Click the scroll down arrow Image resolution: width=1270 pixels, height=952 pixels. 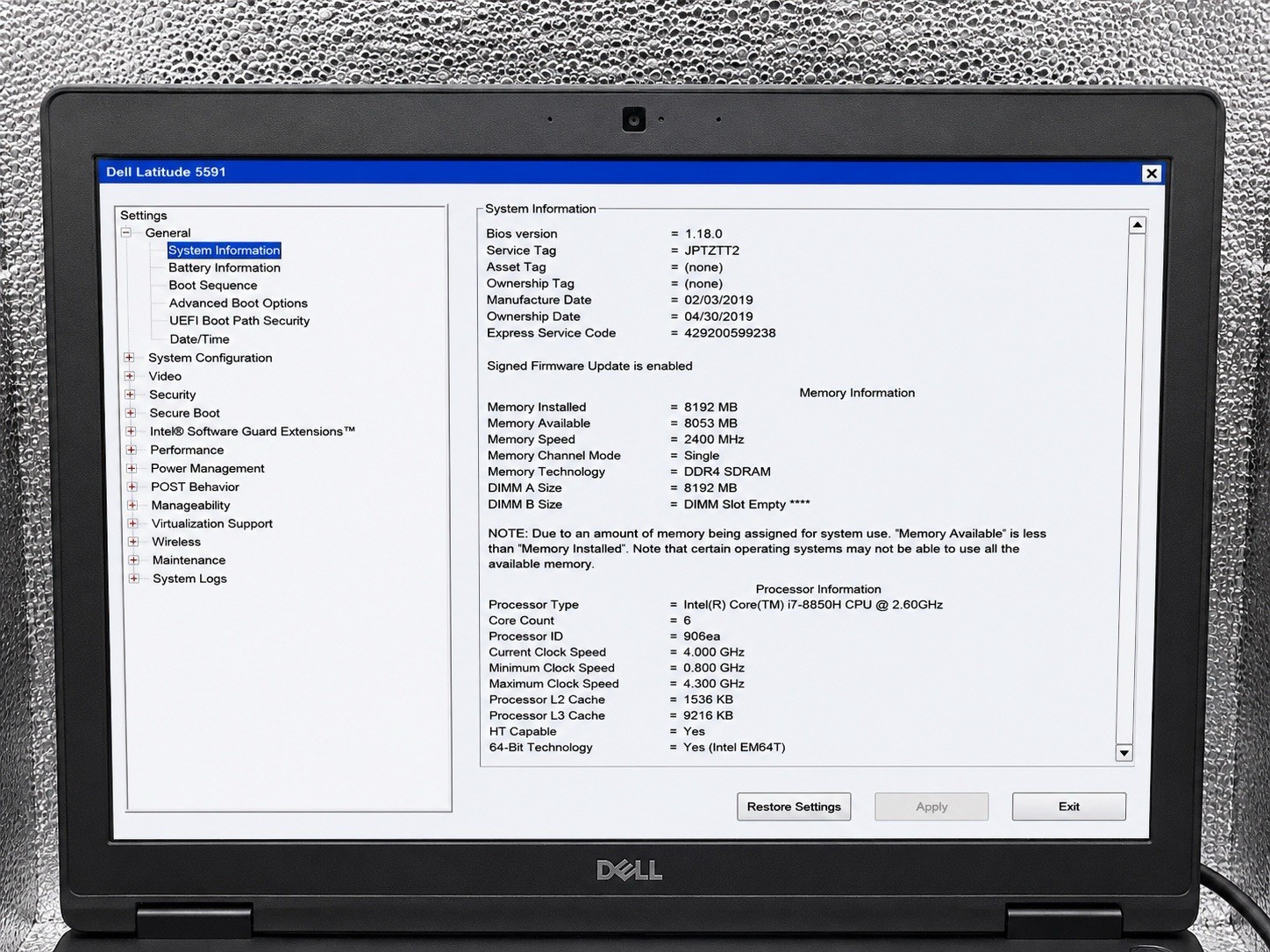tap(1124, 752)
